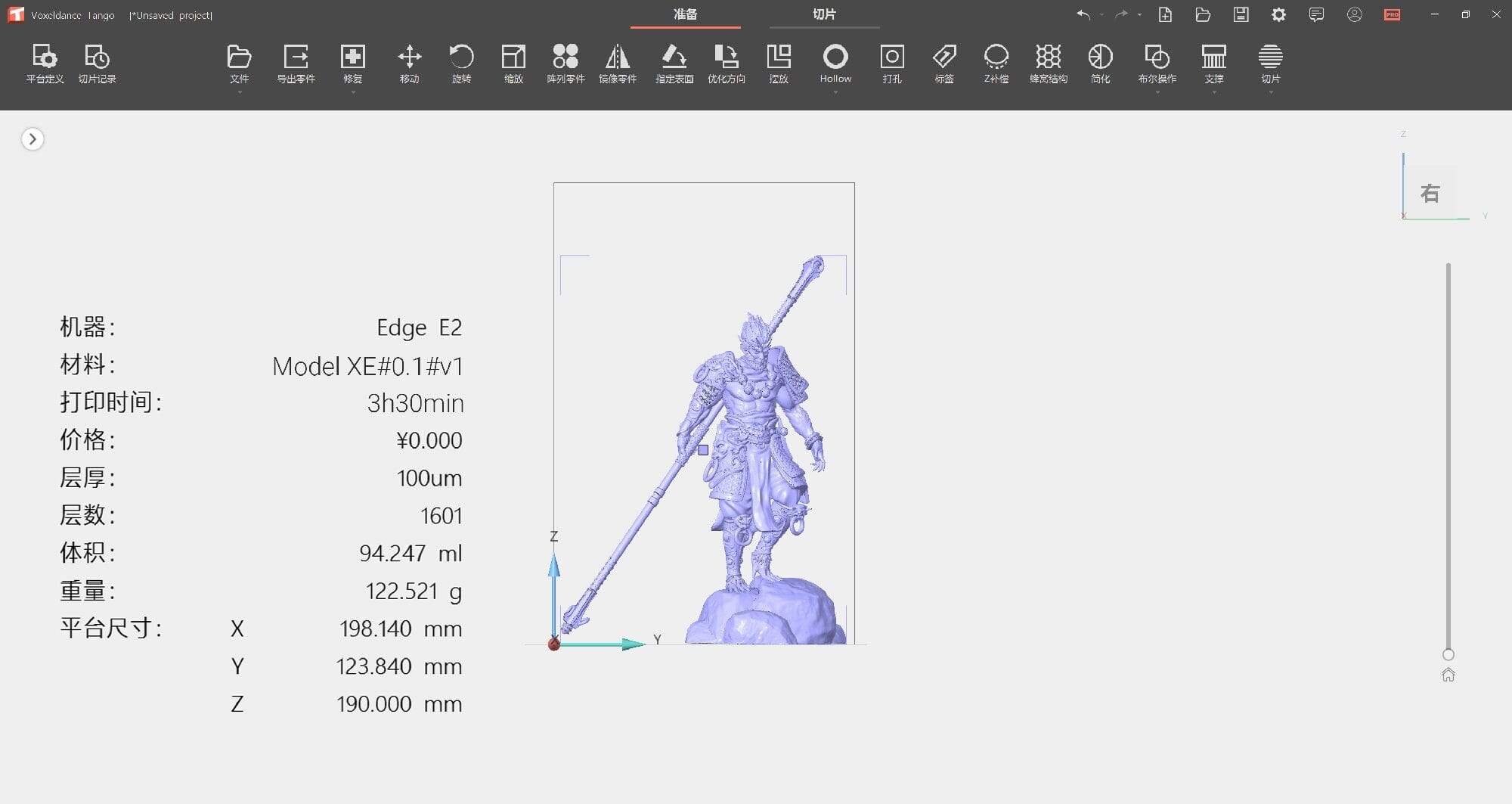Expand the left side panel chevron

pos(33,139)
